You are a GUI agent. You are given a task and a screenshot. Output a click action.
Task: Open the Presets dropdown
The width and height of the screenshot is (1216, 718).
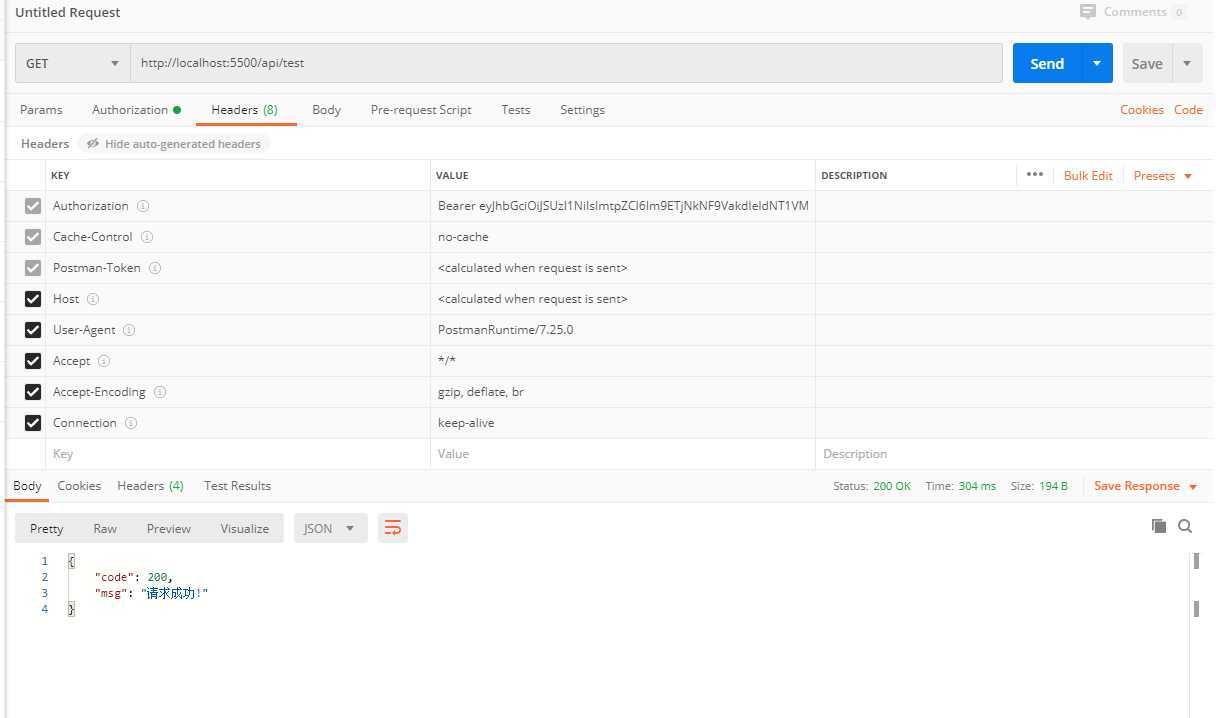1163,176
